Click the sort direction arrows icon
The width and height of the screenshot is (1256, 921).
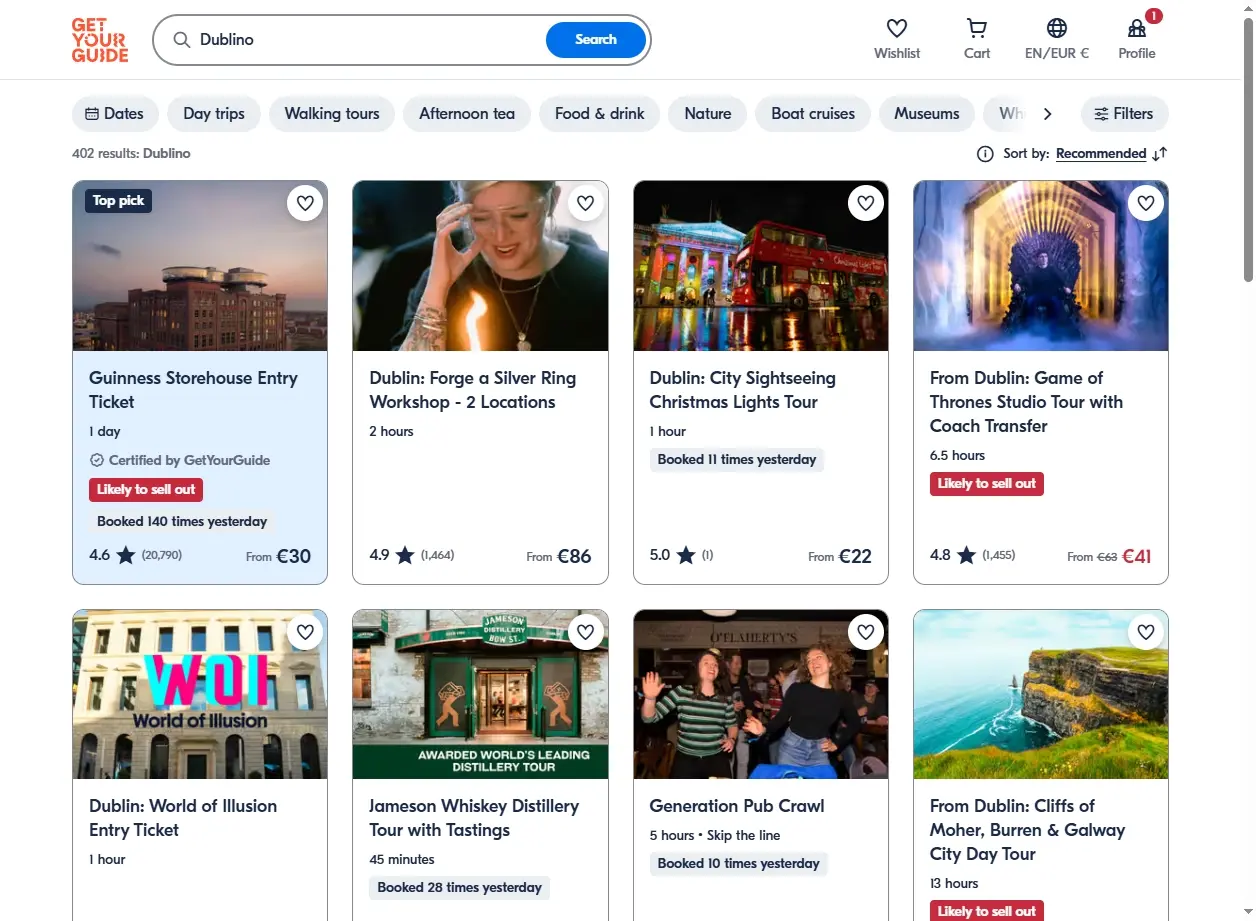(1160, 154)
